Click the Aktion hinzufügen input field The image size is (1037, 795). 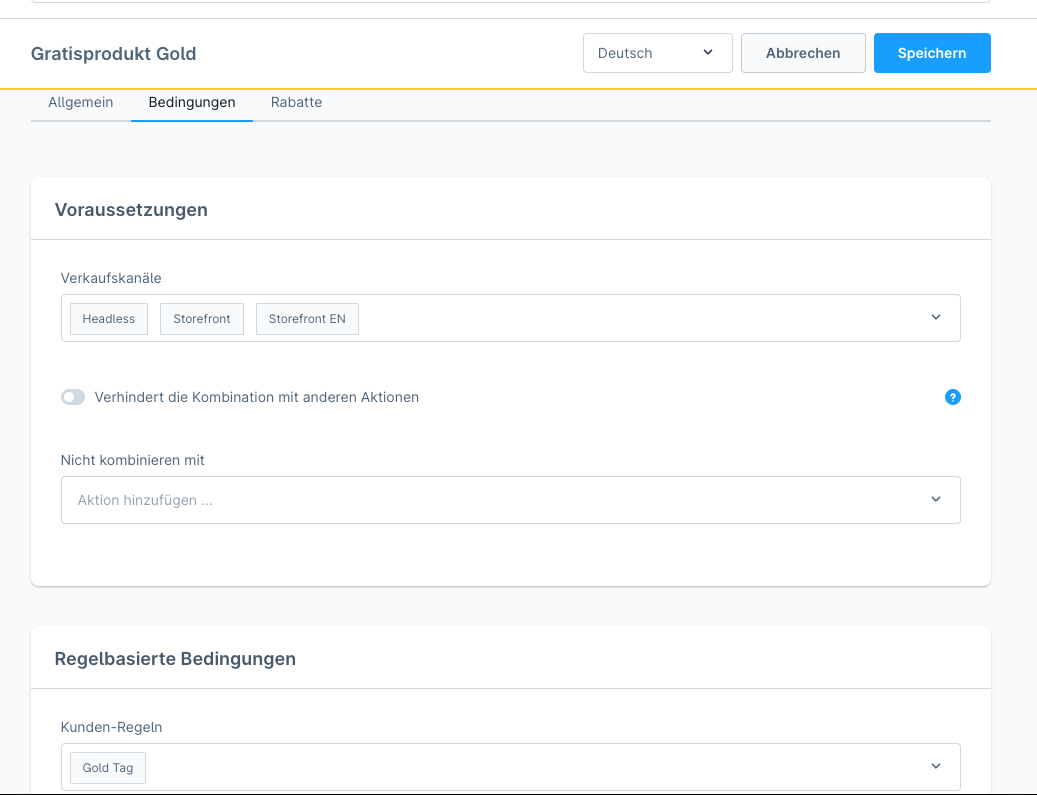pyautogui.click(x=490, y=500)
